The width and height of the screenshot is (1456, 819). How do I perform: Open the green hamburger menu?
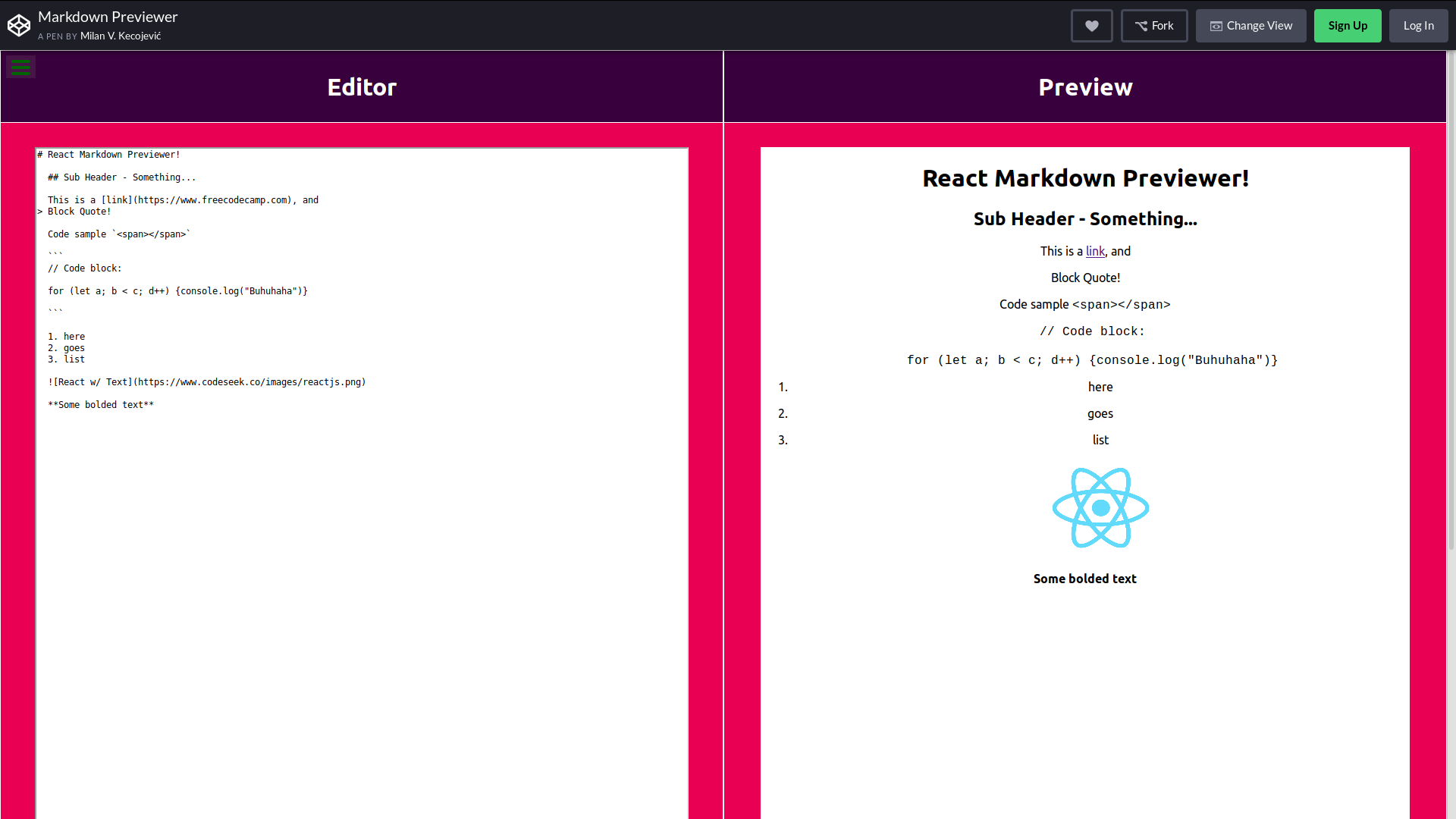coord(20,67)
